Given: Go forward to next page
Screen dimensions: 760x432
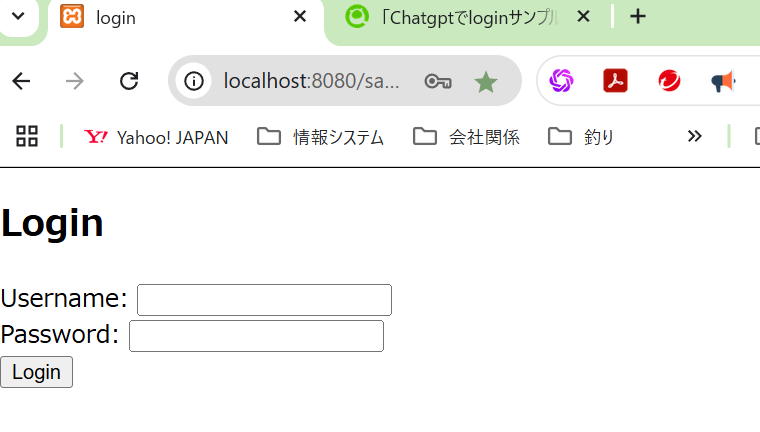Looking at the screenshot, I should click(75, 81).
